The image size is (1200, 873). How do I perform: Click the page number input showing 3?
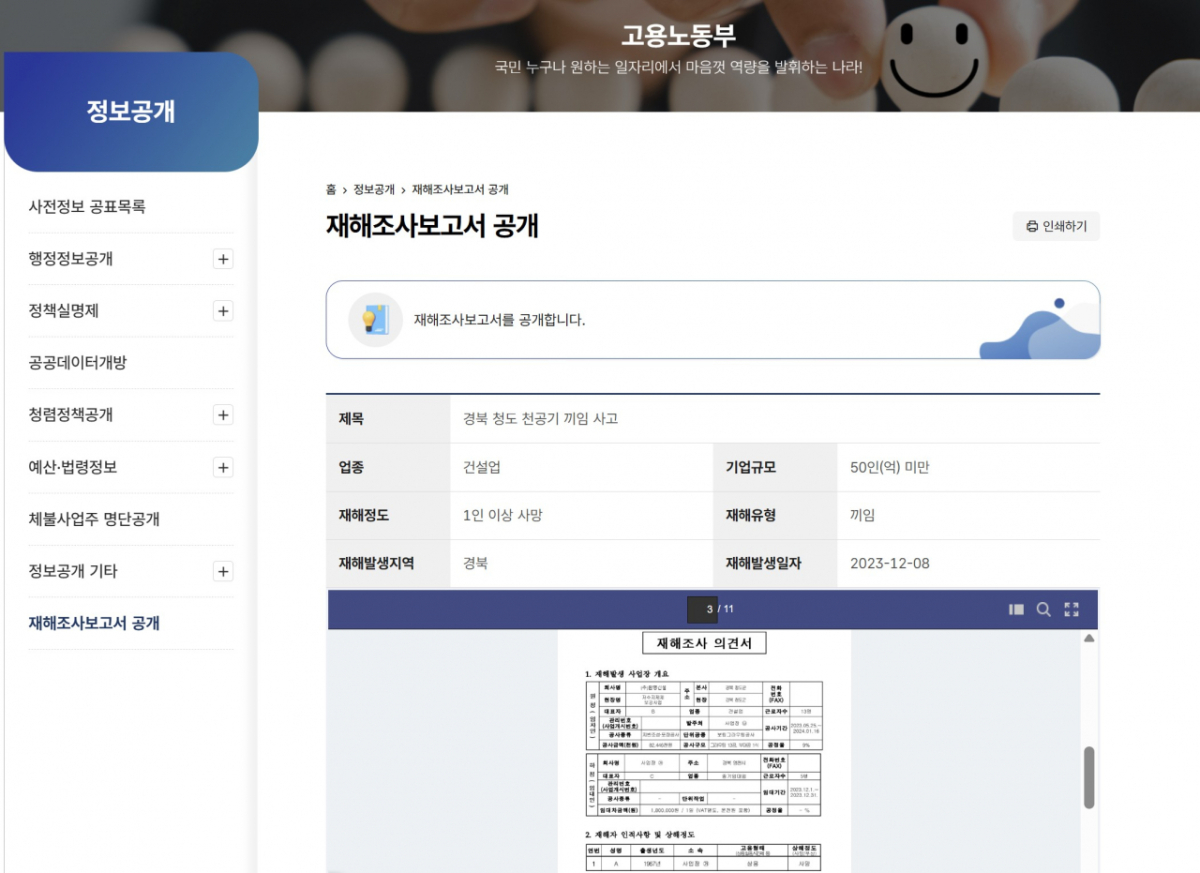[702, 609]
